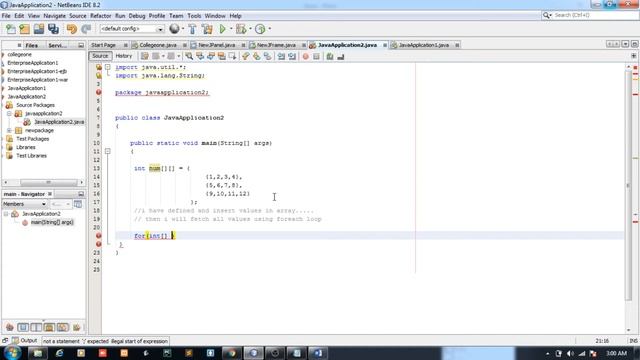Click the Build Project hammer icon
The image size is (640, 360).
(x=192, y=29)
